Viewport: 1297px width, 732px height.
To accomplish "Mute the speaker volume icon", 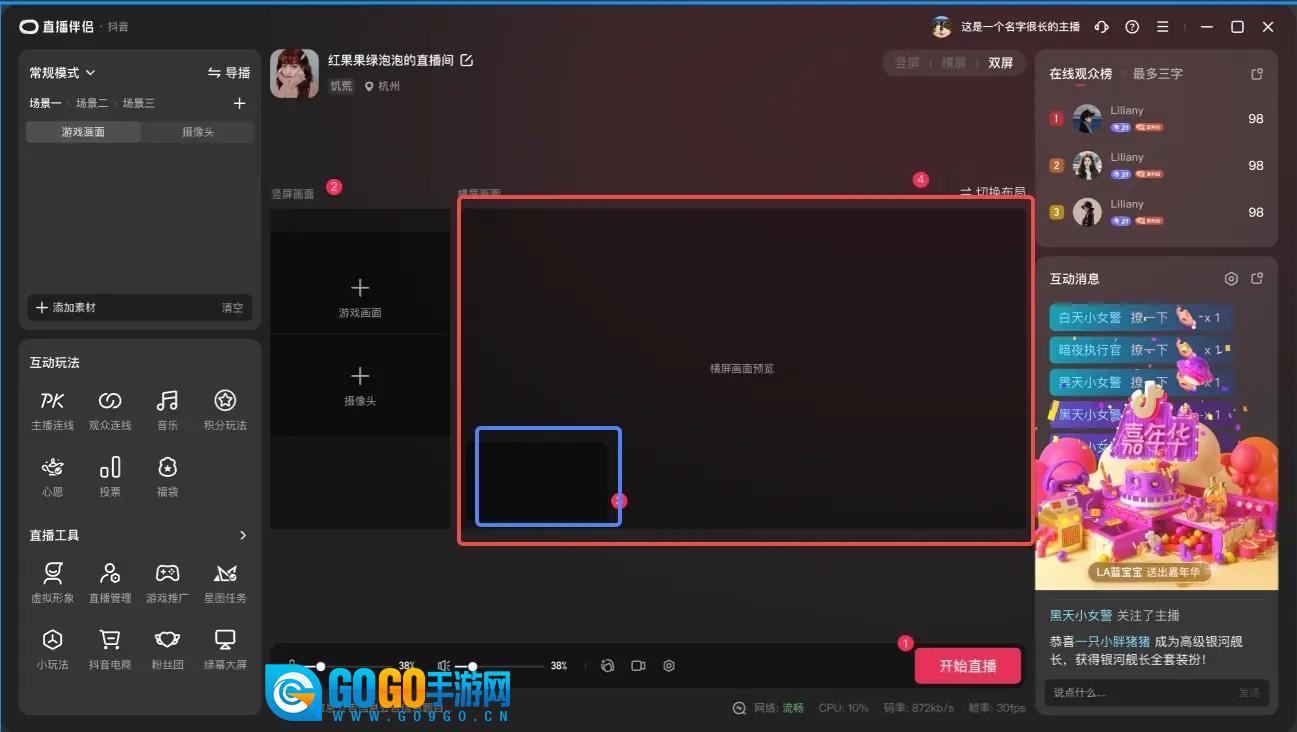I will click(444, 665).
